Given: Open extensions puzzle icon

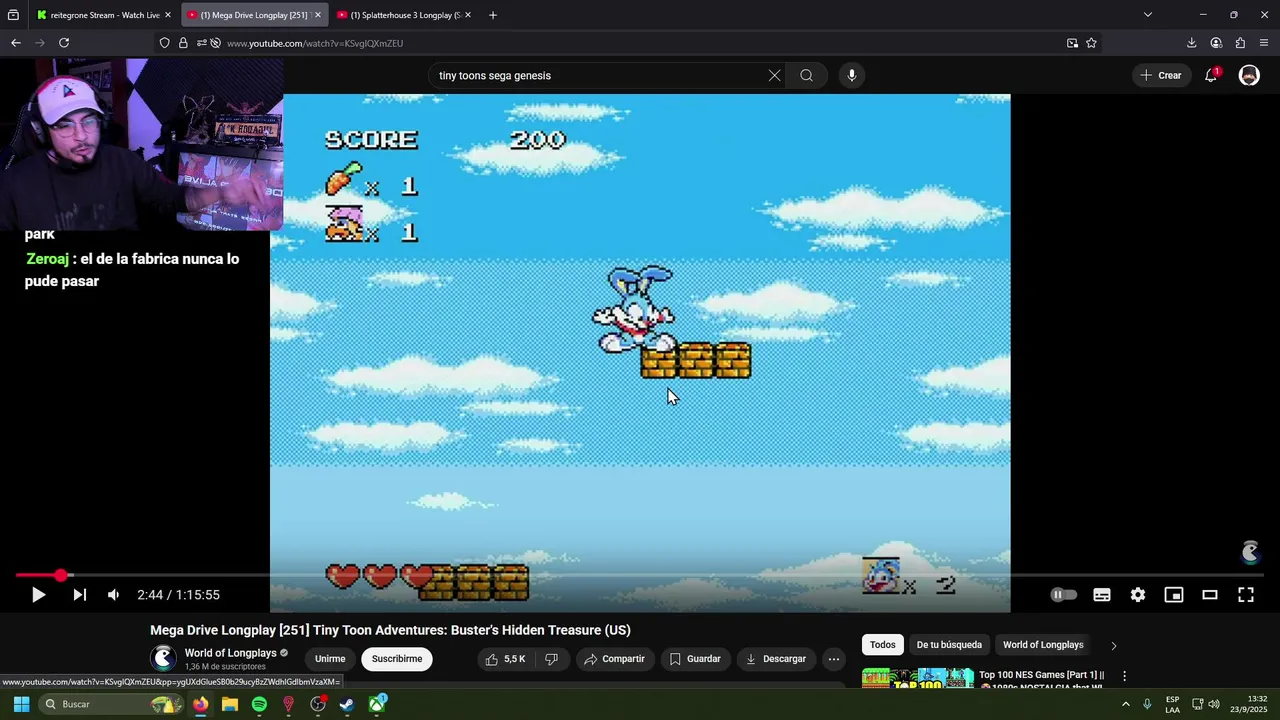Looking at the screenshot, I should pyautogui.click(x=1240, y=43).
